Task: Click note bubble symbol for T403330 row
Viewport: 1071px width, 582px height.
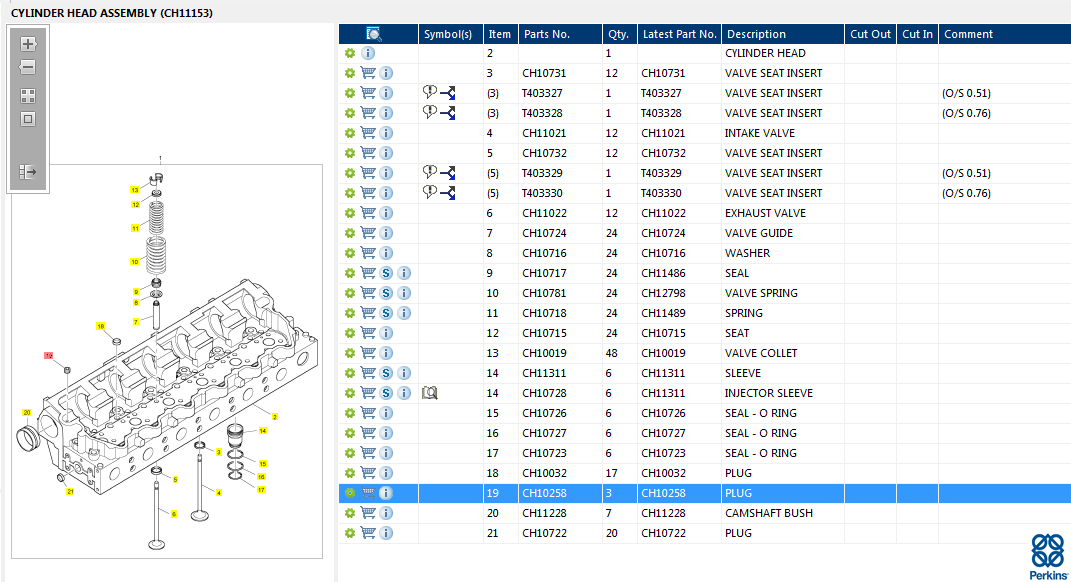Action: (430, 192)
